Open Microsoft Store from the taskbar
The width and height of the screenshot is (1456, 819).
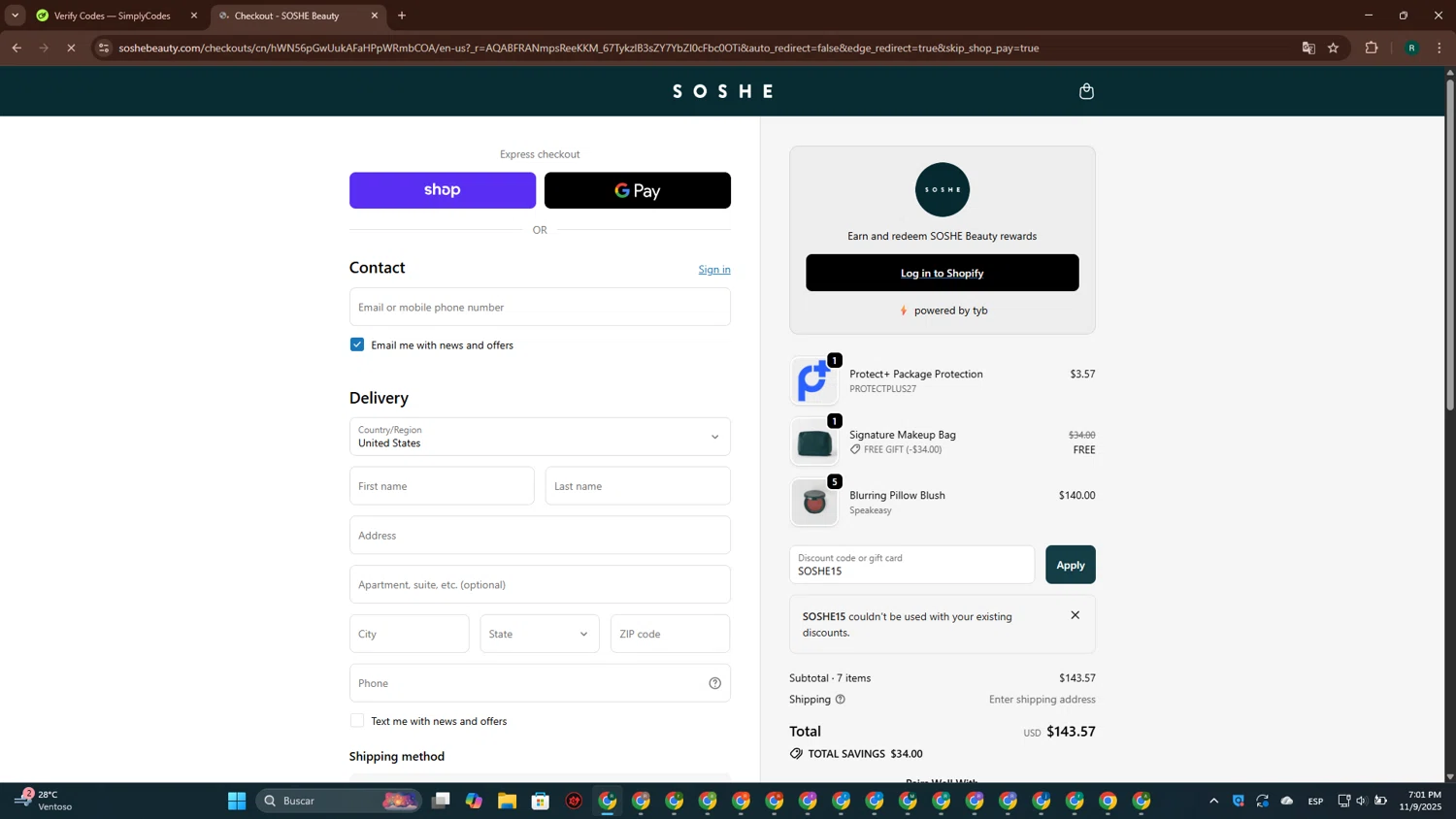click(x=541, y=801)
